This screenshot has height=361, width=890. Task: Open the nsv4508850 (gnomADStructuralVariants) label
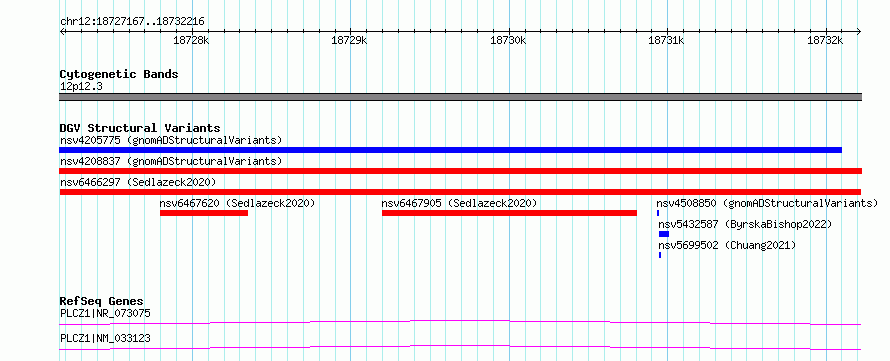(x=767, y=203)
